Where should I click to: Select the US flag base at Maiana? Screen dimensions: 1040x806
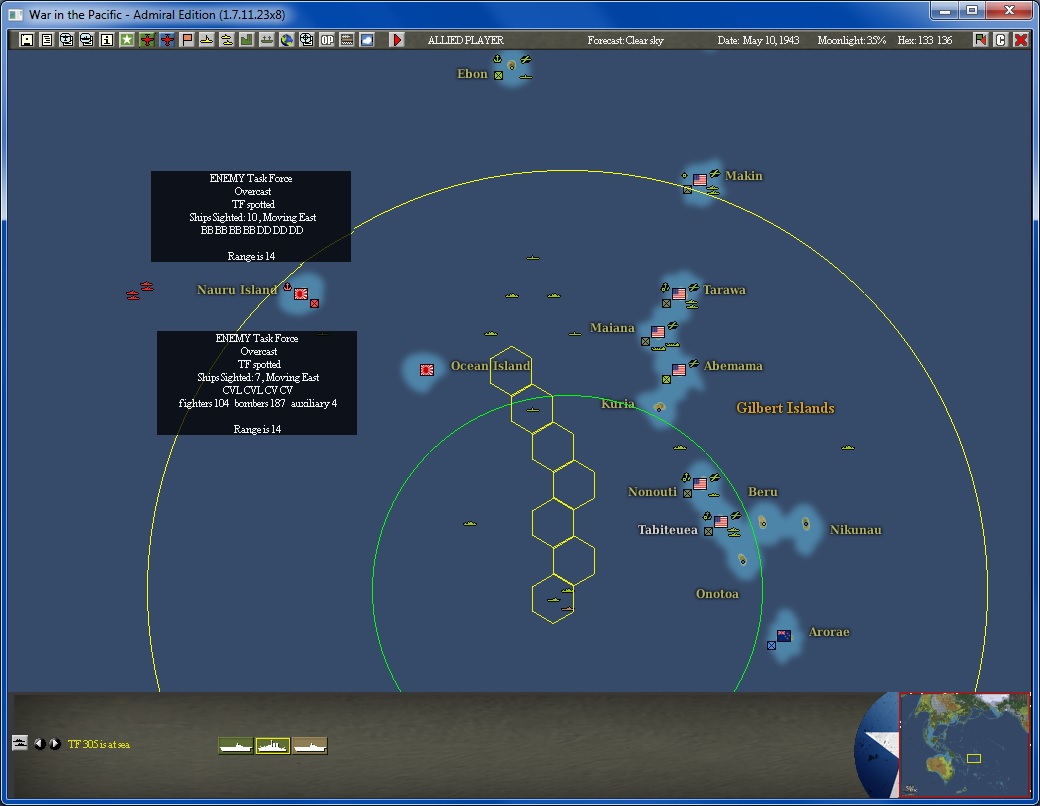point(657,332)
